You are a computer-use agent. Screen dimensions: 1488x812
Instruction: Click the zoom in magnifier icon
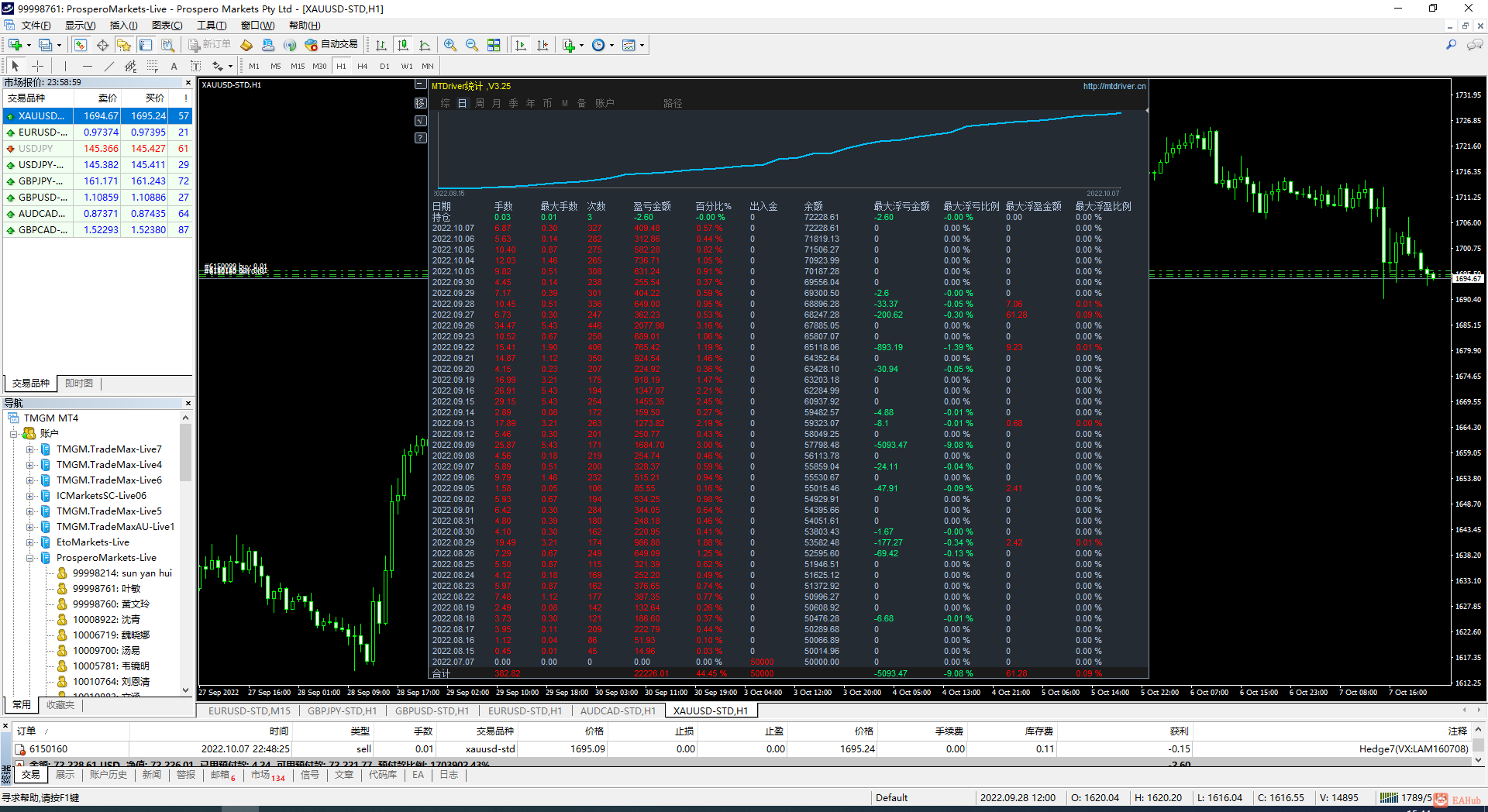click(450, 45)
